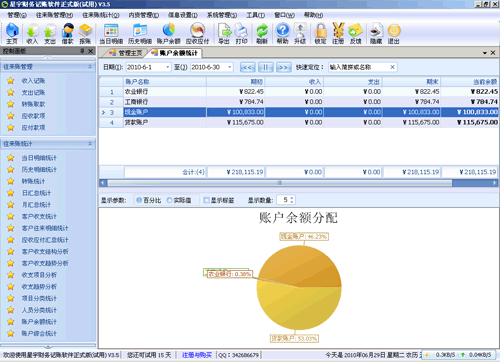Click star icon beside 收入记账
The image size is (500, 362).
11,81
